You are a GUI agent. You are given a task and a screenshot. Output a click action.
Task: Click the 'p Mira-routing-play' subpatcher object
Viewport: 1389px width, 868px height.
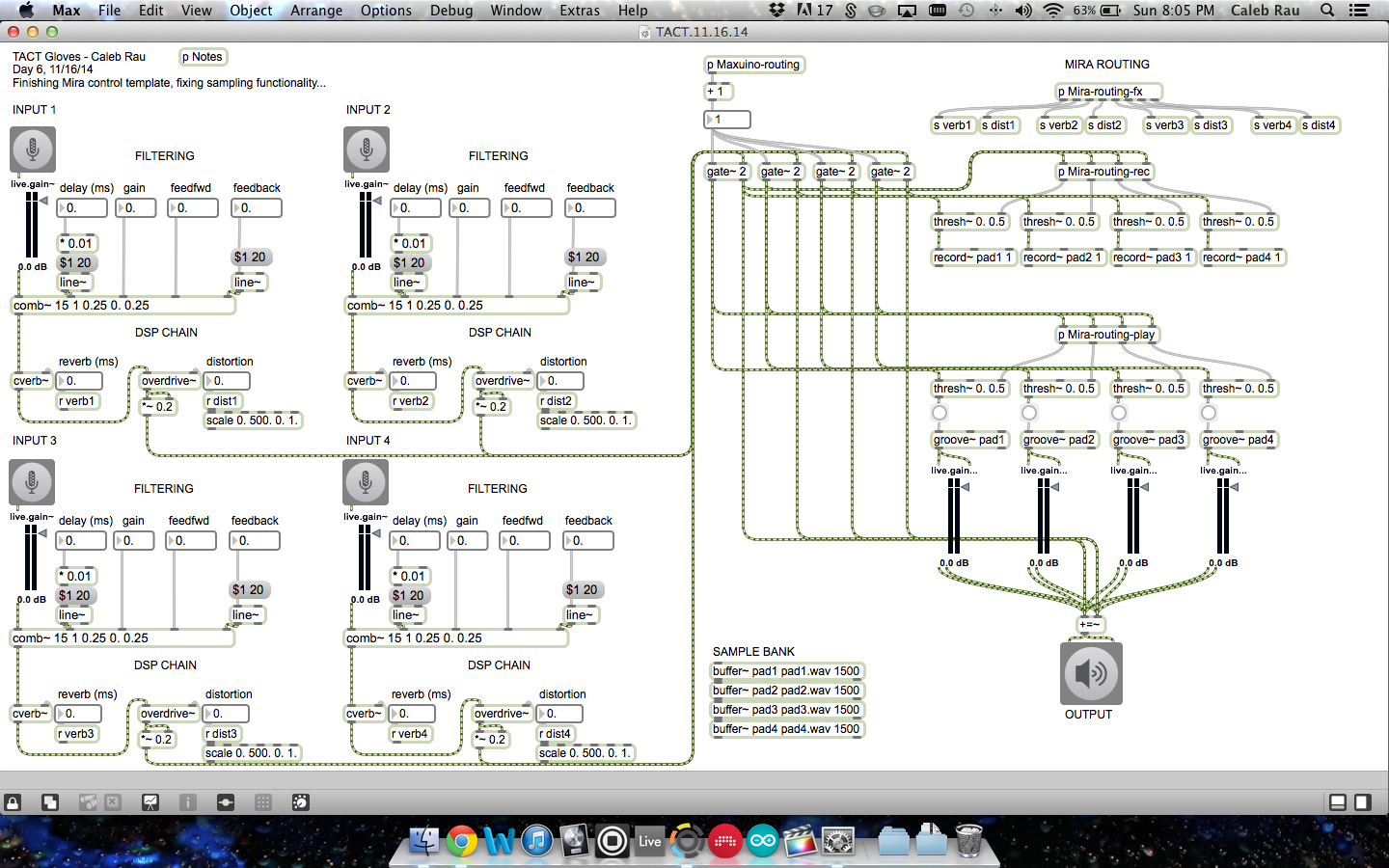(x=1107, y=335)
